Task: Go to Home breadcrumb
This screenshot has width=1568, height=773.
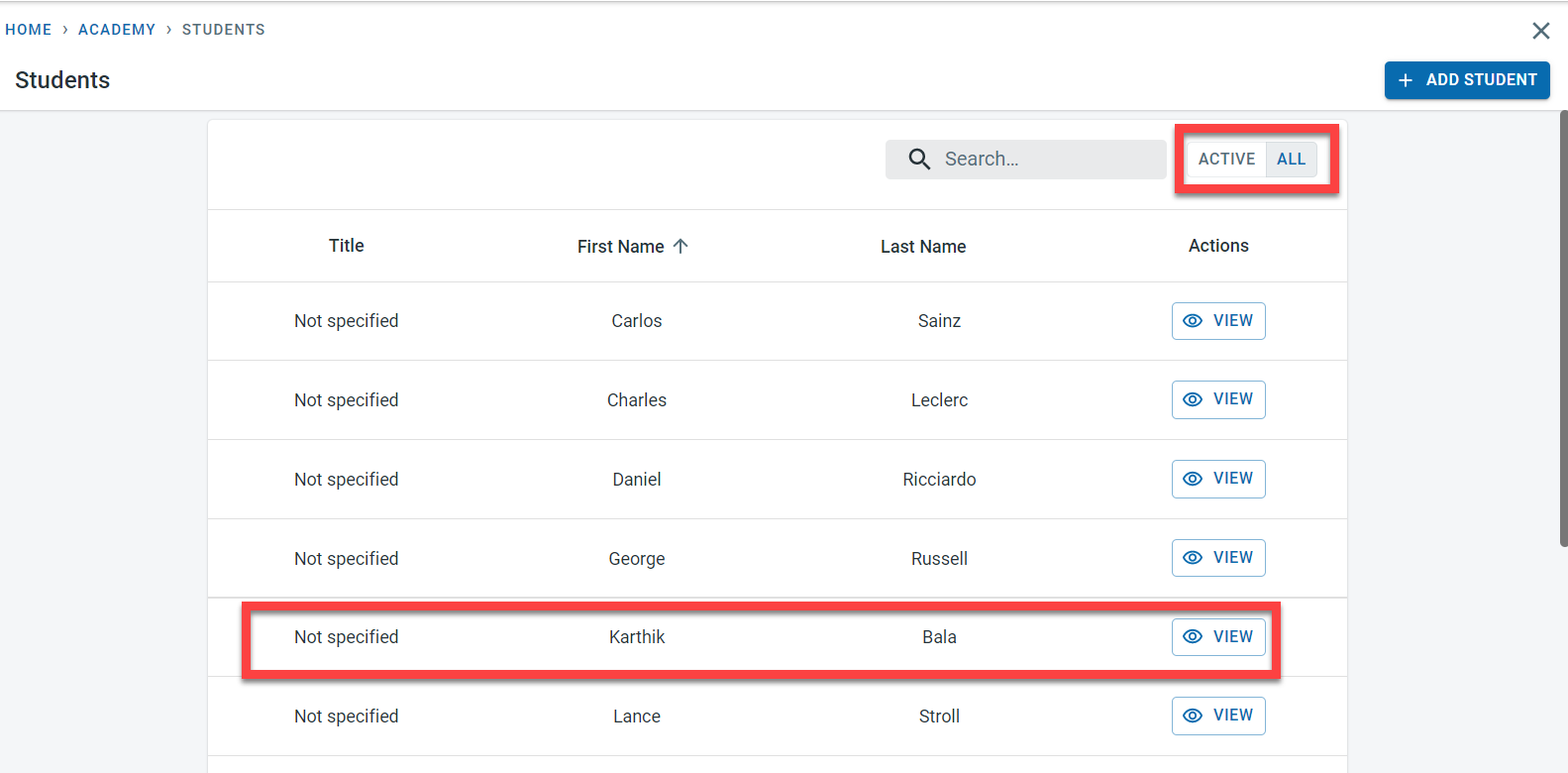Action: (29, 30)
